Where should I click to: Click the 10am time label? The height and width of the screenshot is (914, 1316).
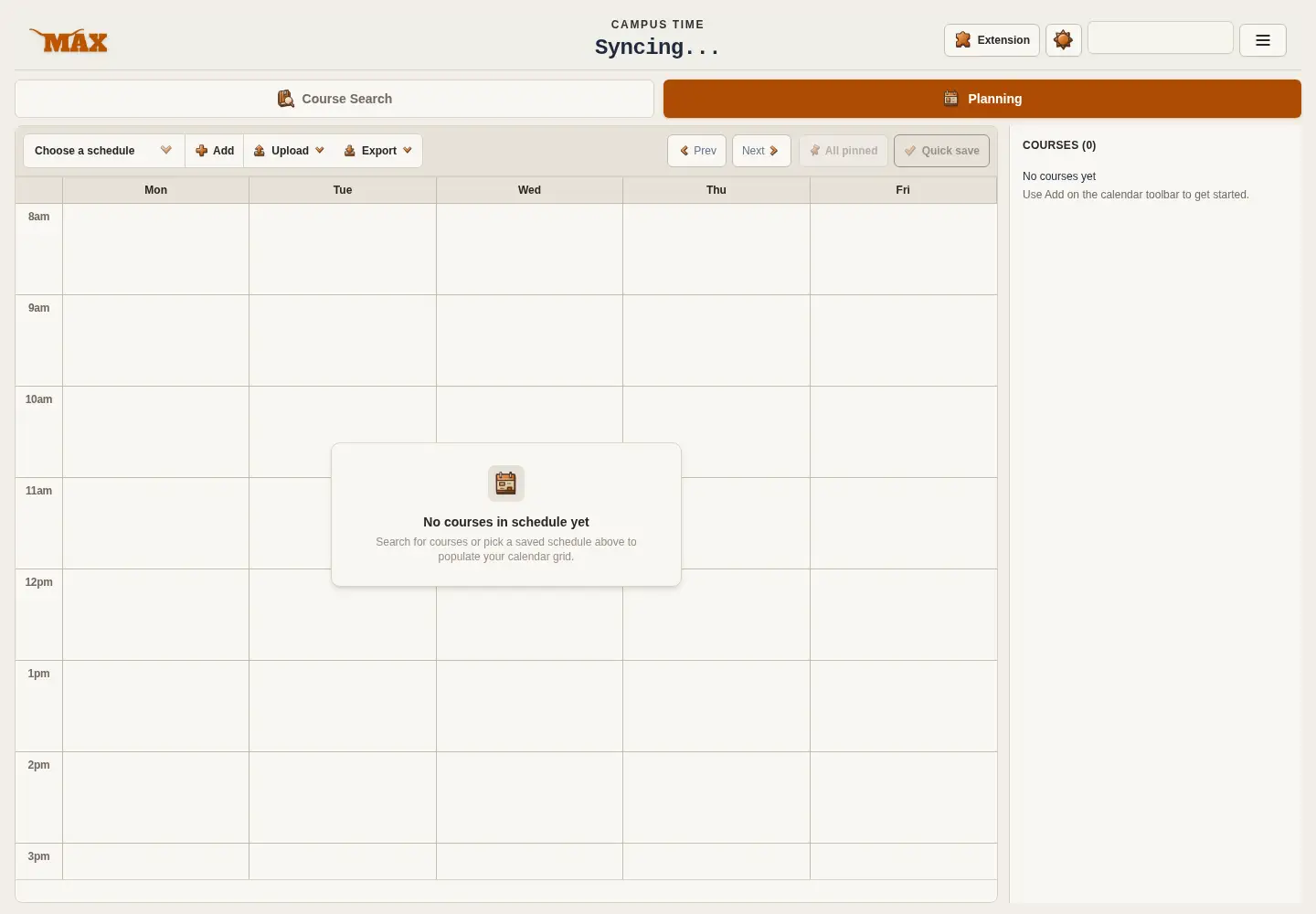[39, 399]
